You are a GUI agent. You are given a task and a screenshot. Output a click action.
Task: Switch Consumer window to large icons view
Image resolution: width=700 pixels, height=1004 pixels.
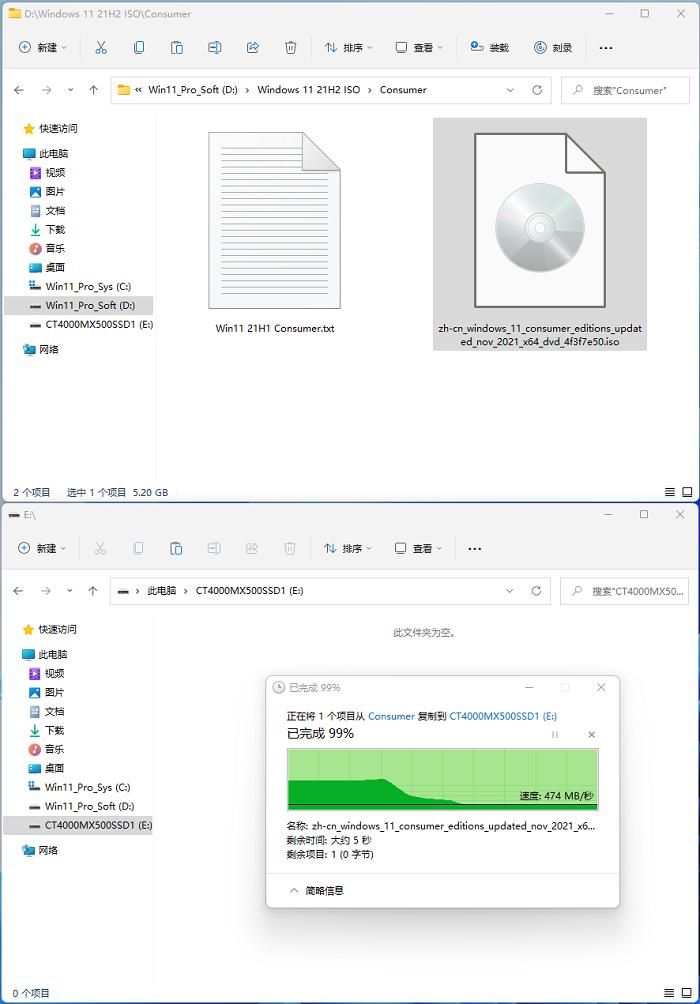coord(687,492)
